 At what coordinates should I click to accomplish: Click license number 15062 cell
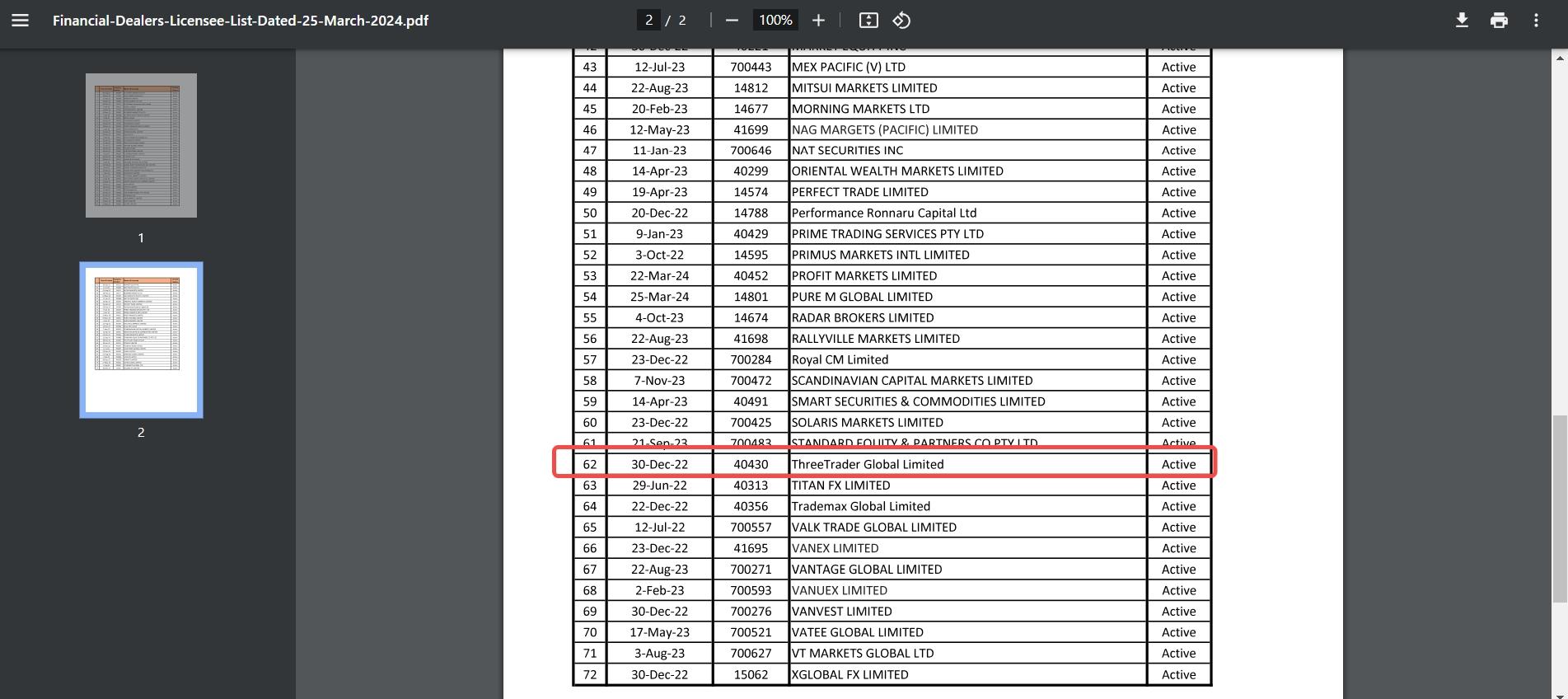751,674
